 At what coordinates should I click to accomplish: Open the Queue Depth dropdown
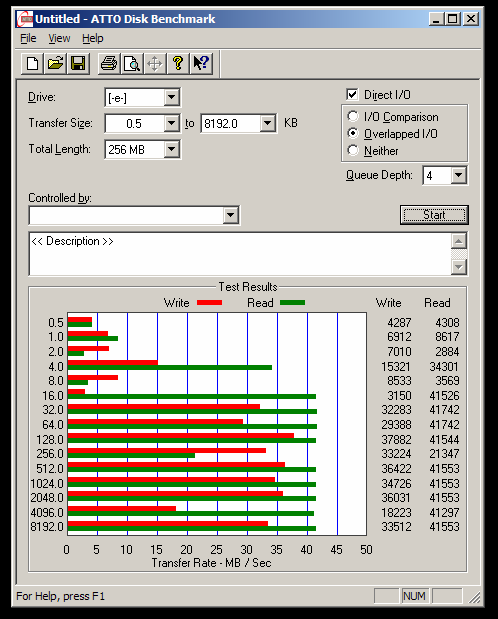(x=459, y=175)
